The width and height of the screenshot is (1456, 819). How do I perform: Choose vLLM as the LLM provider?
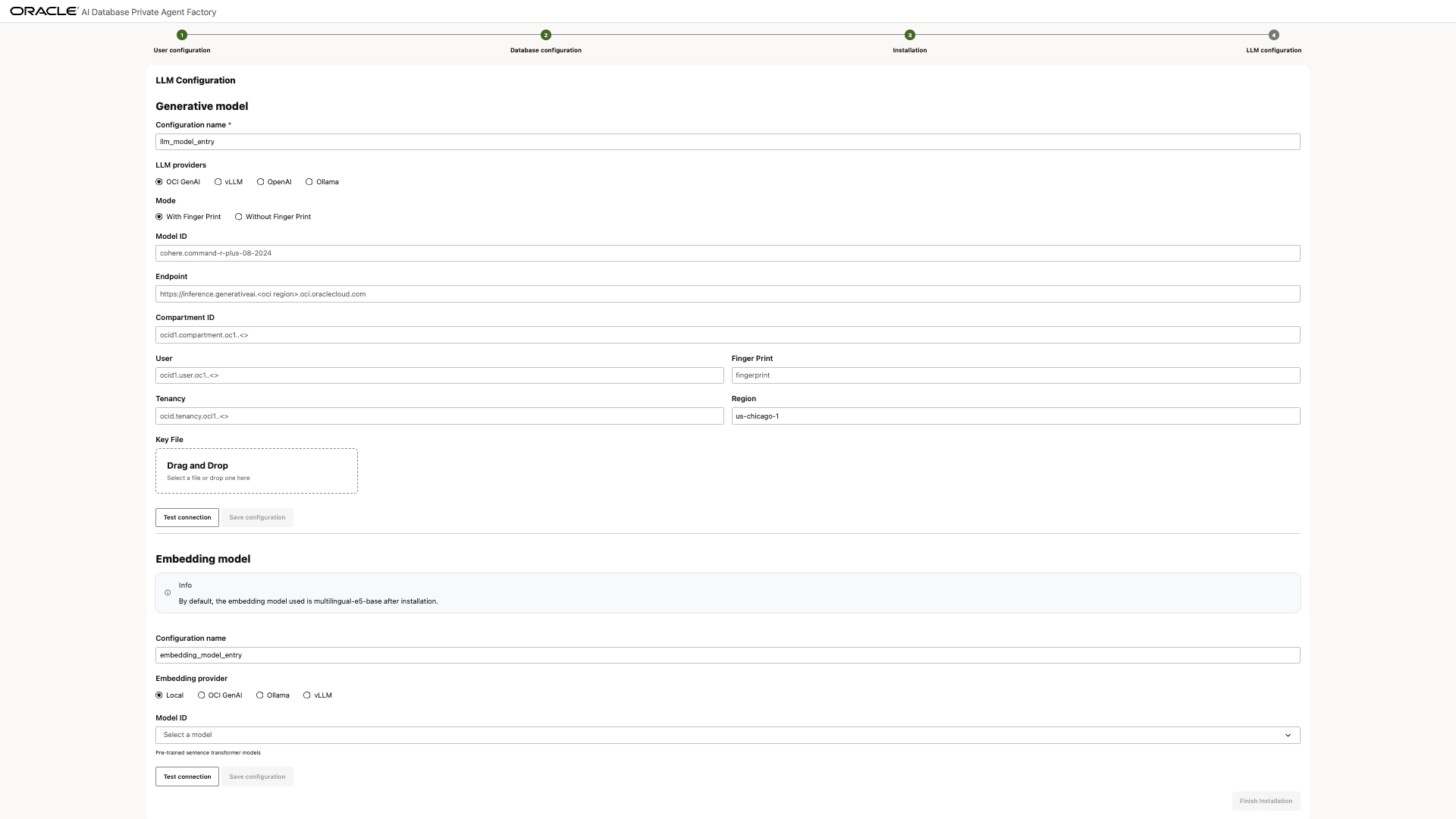pyautogui.click(x=218, y=182)
